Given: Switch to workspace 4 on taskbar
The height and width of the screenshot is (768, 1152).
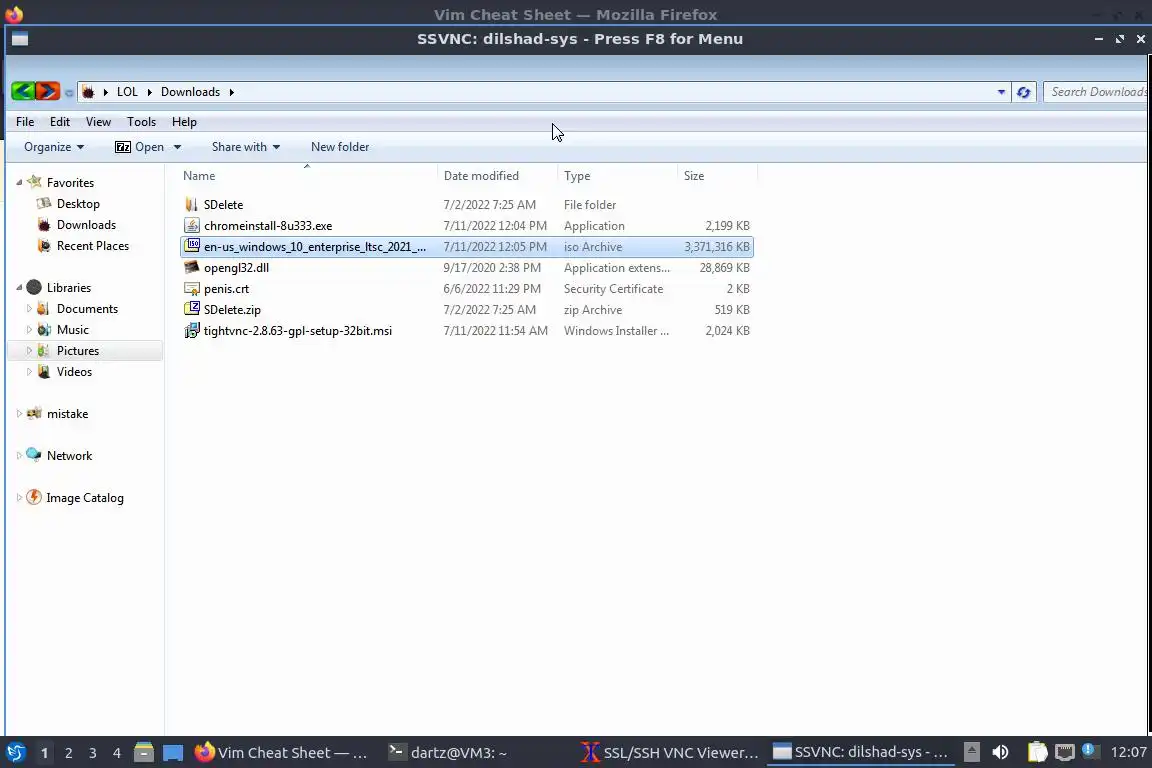Looking at the screenshot, I should click(x=117, y=753).
